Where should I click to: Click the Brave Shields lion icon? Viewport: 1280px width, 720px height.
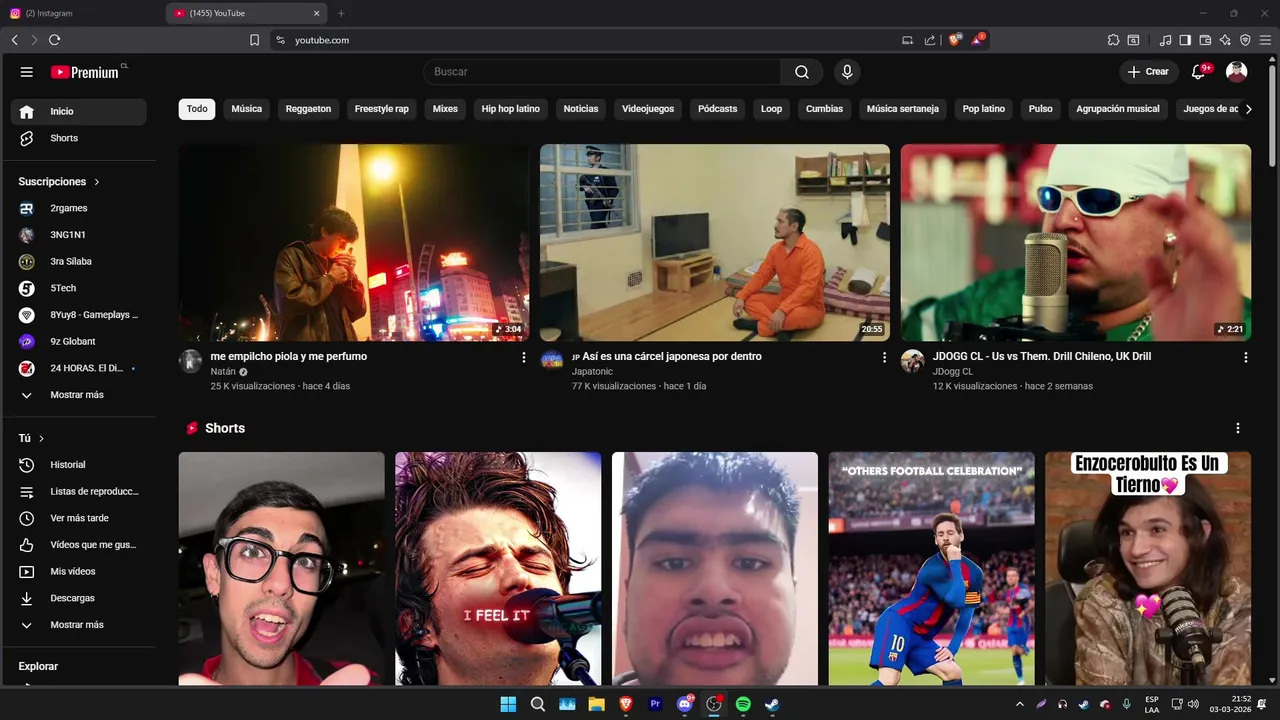click(955, 40)
